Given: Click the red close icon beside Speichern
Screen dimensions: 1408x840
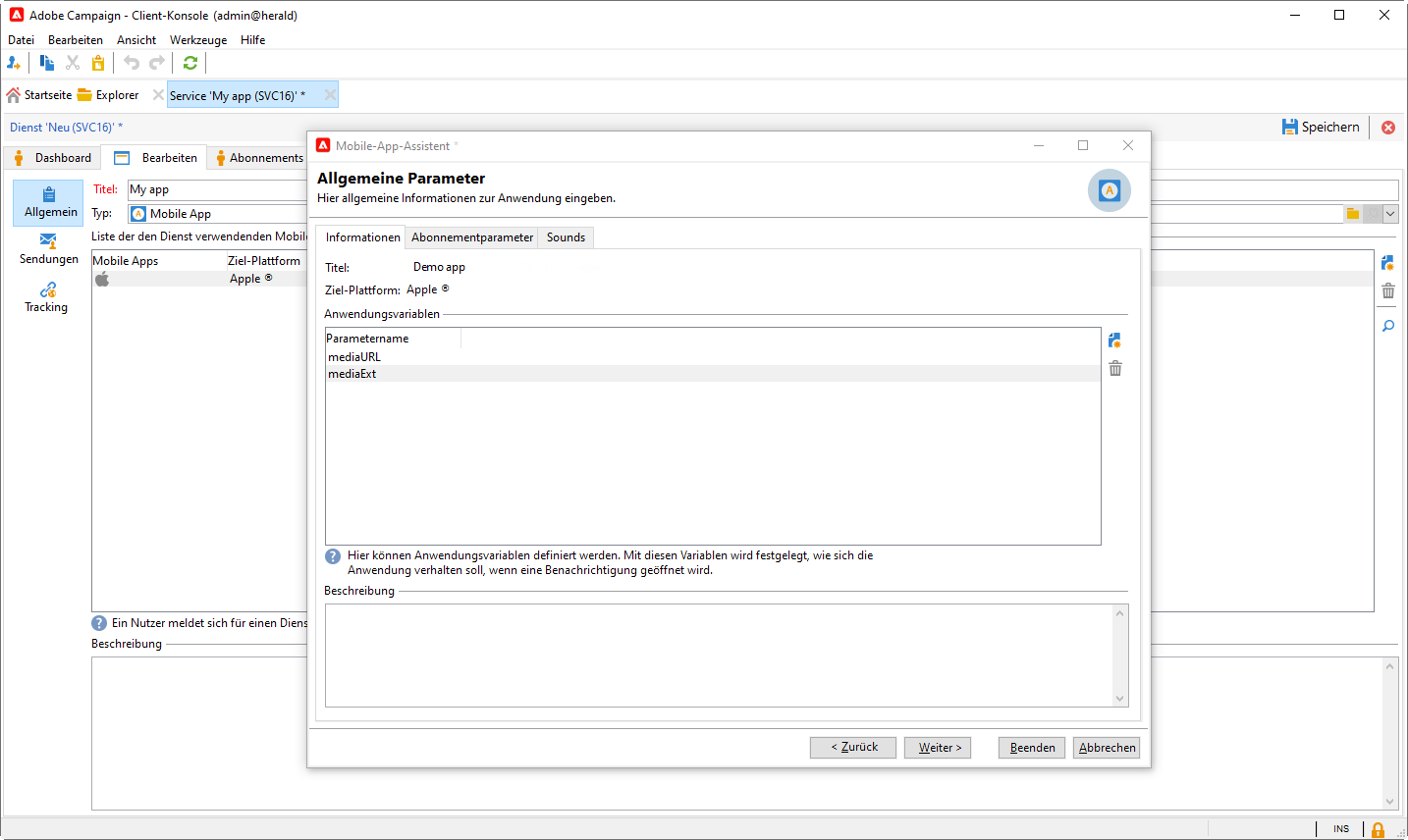Looking at the screenshot, I should coord(1388,128).
